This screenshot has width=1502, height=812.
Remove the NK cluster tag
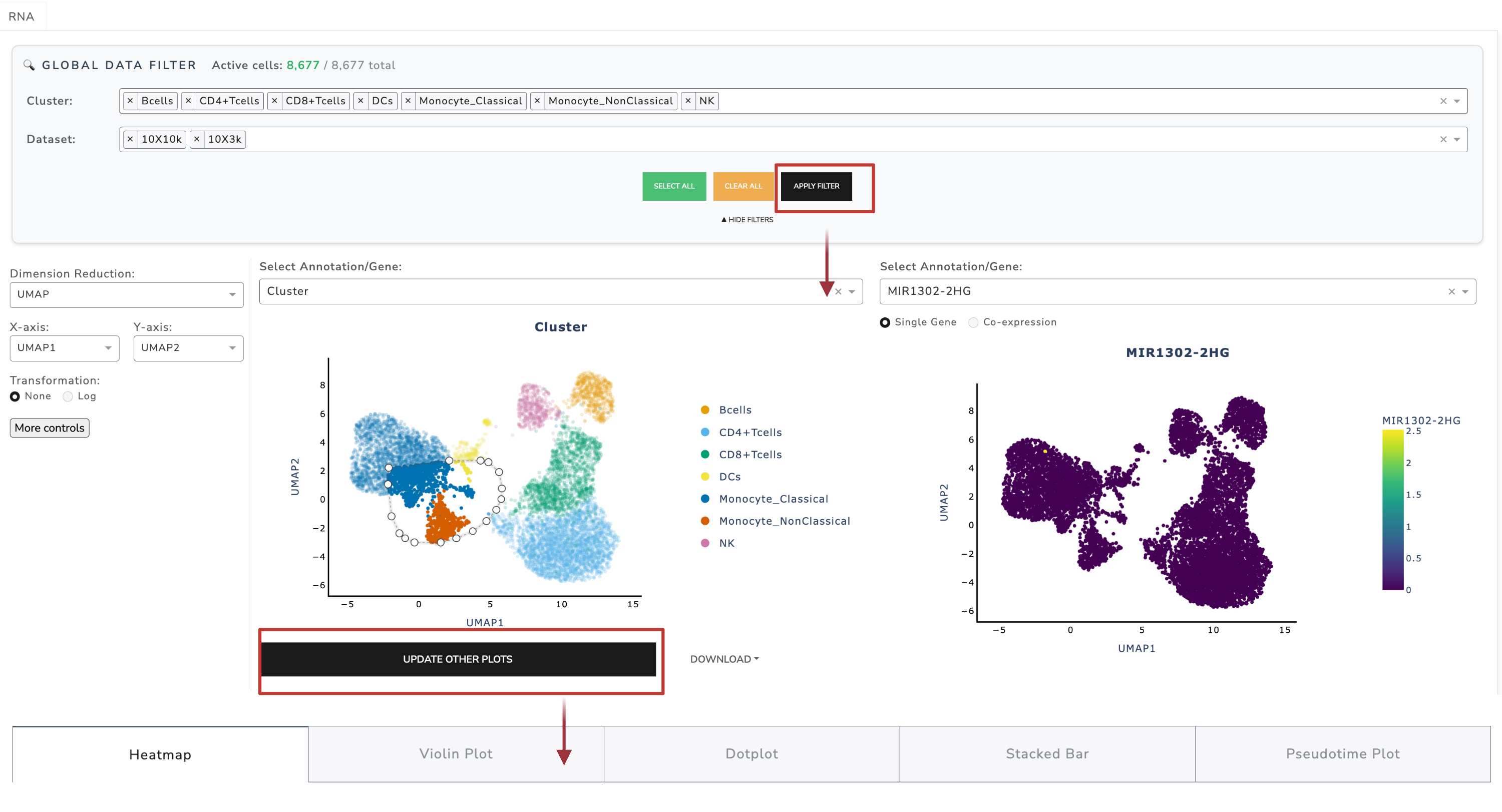(x=688, y=101)
